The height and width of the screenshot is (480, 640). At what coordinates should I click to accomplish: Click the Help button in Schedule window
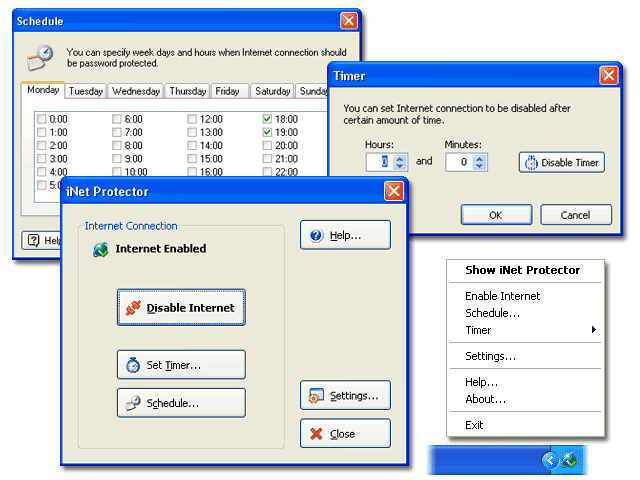[x=42, y=240]
